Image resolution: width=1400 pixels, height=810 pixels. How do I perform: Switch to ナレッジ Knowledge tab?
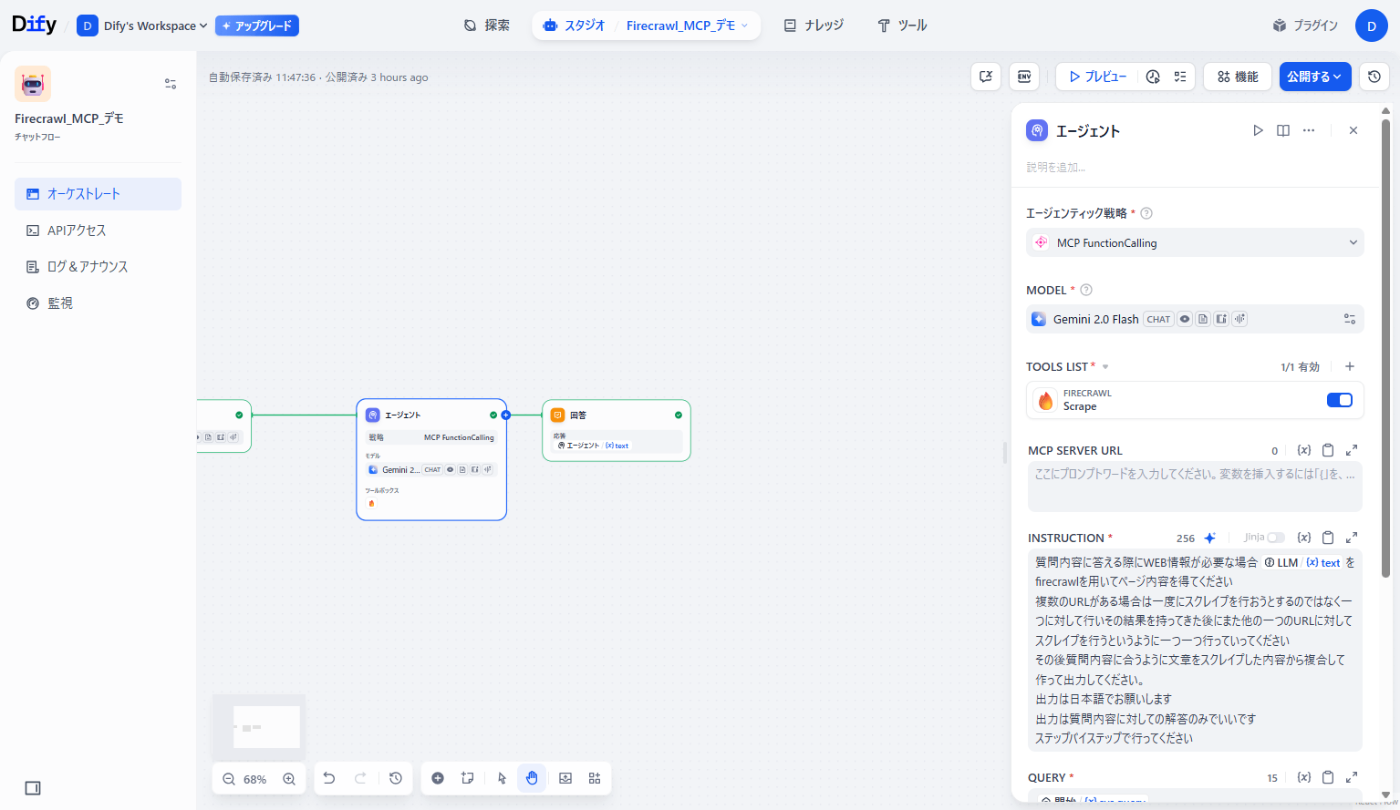(813, 26)
